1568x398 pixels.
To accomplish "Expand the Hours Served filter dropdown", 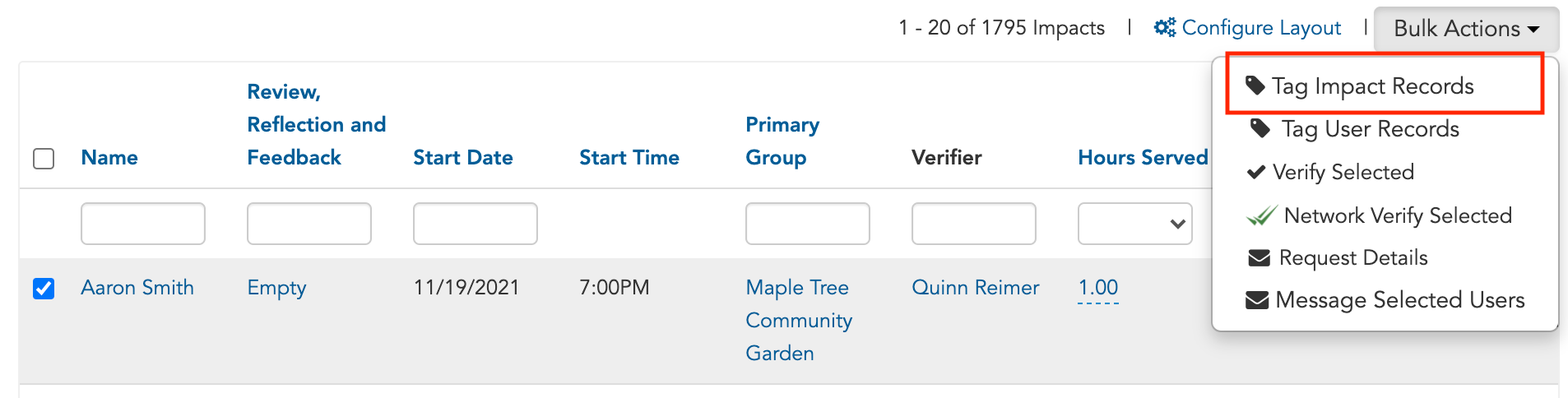I will click(x=1135, y=224).
